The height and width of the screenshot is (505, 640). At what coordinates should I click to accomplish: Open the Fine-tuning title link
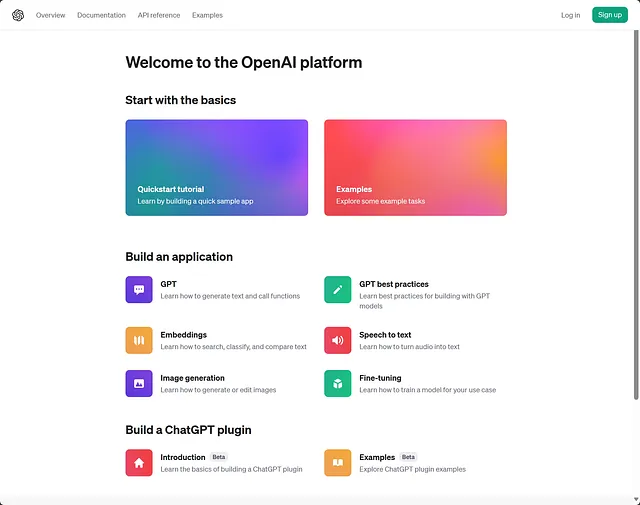pyautogui.click(x=380, y=378)
